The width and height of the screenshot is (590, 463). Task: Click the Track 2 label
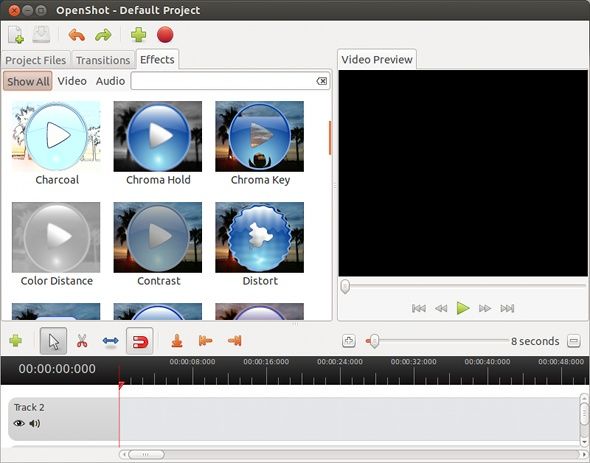coord(29,407)
